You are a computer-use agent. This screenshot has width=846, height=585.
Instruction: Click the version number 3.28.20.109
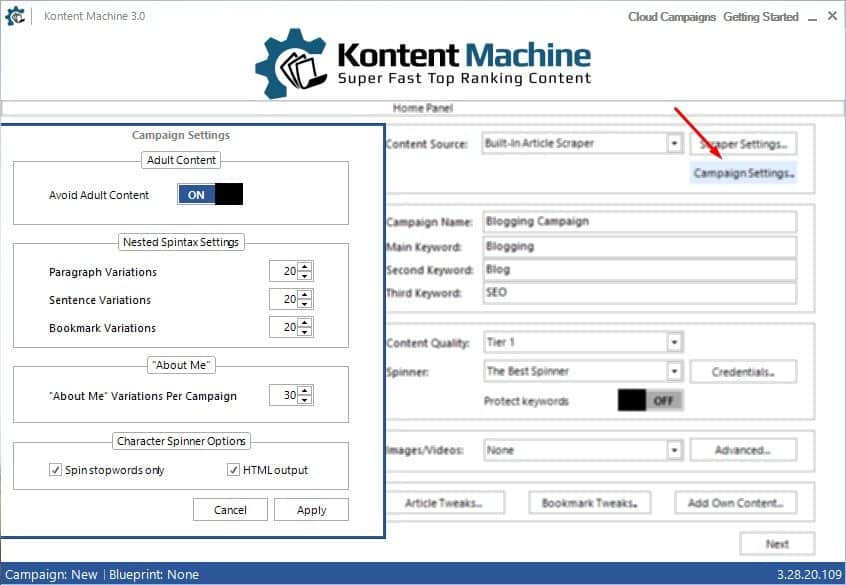[809, 574]
